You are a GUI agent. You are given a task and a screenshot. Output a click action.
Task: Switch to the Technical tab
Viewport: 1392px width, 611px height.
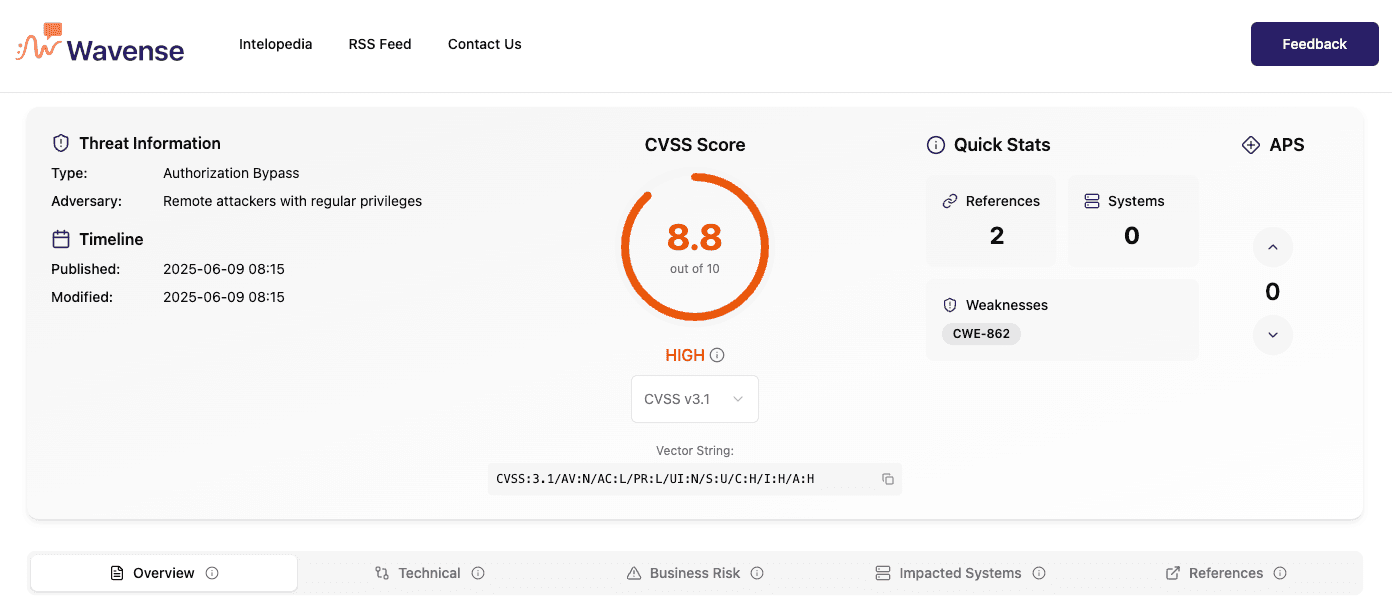click(x=428, y=572)
